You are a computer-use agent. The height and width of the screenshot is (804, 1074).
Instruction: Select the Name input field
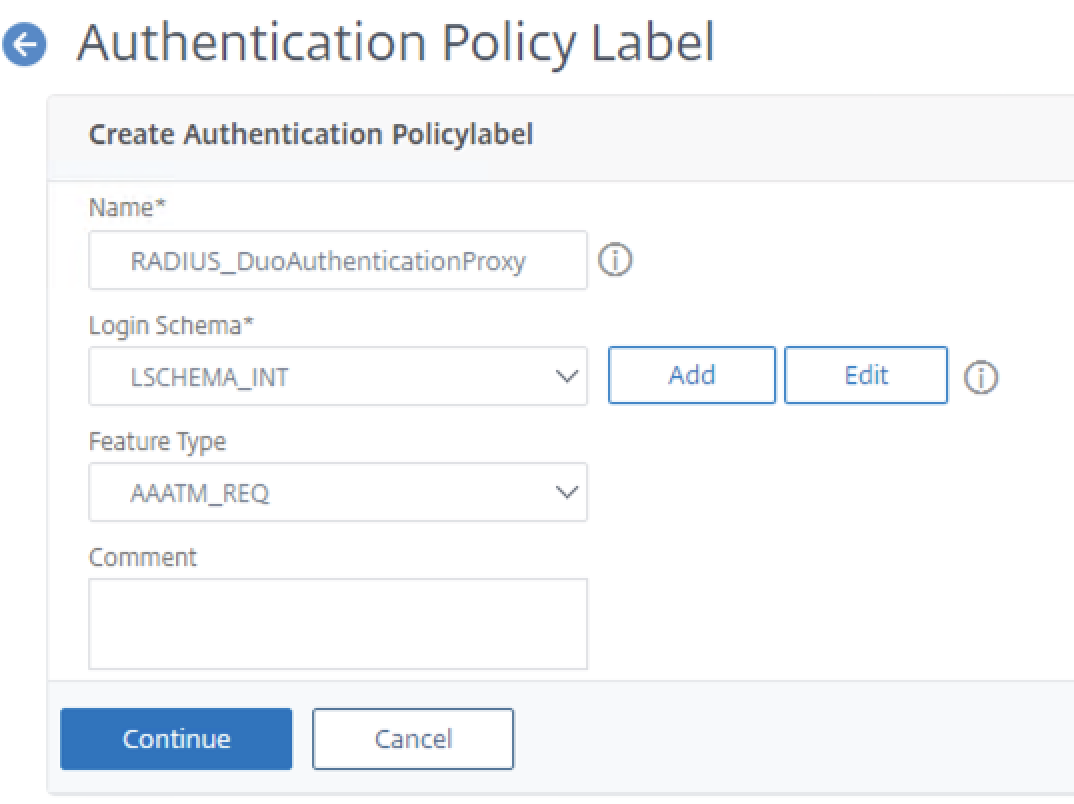coord(337,260)
